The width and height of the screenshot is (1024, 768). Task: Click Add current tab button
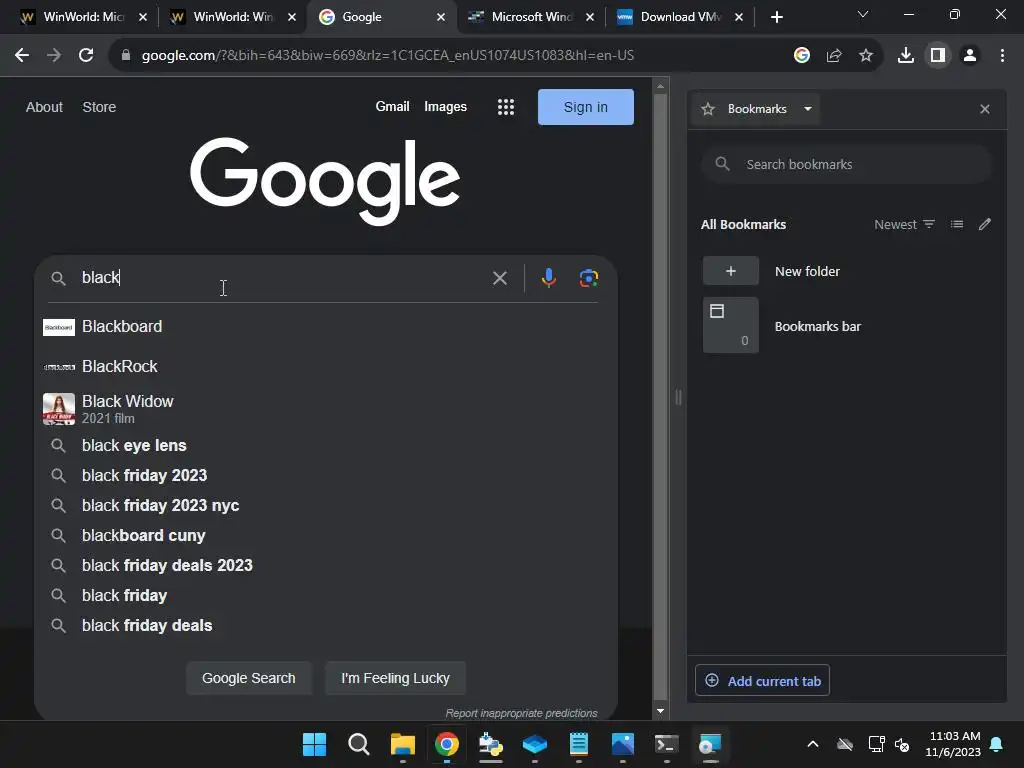[x=762, y=680]
